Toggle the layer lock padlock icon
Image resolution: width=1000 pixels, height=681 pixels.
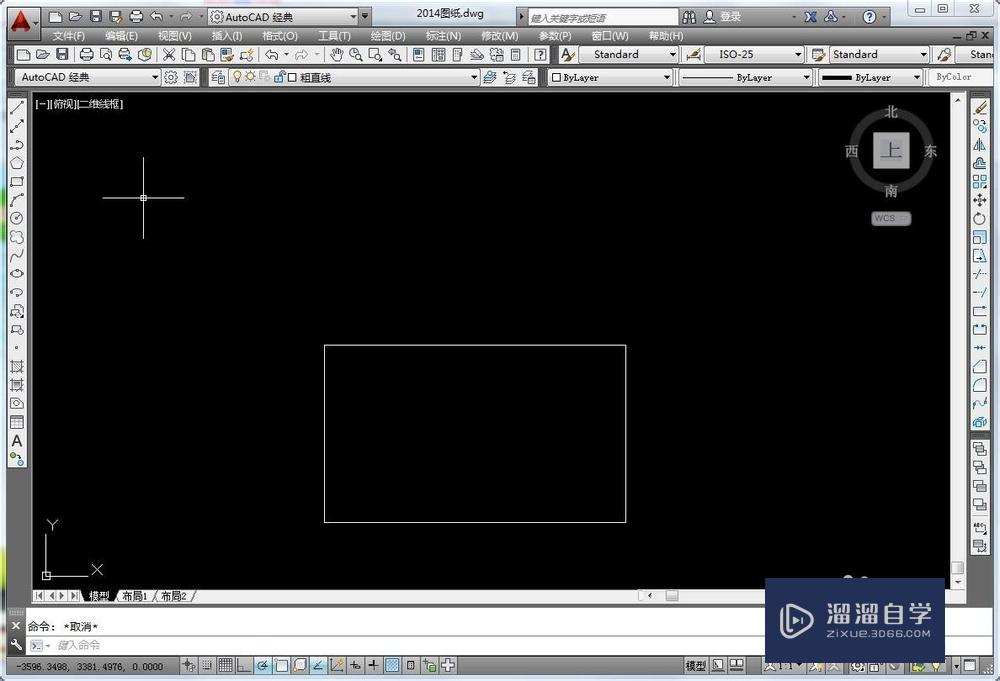(x=279, y=77)
